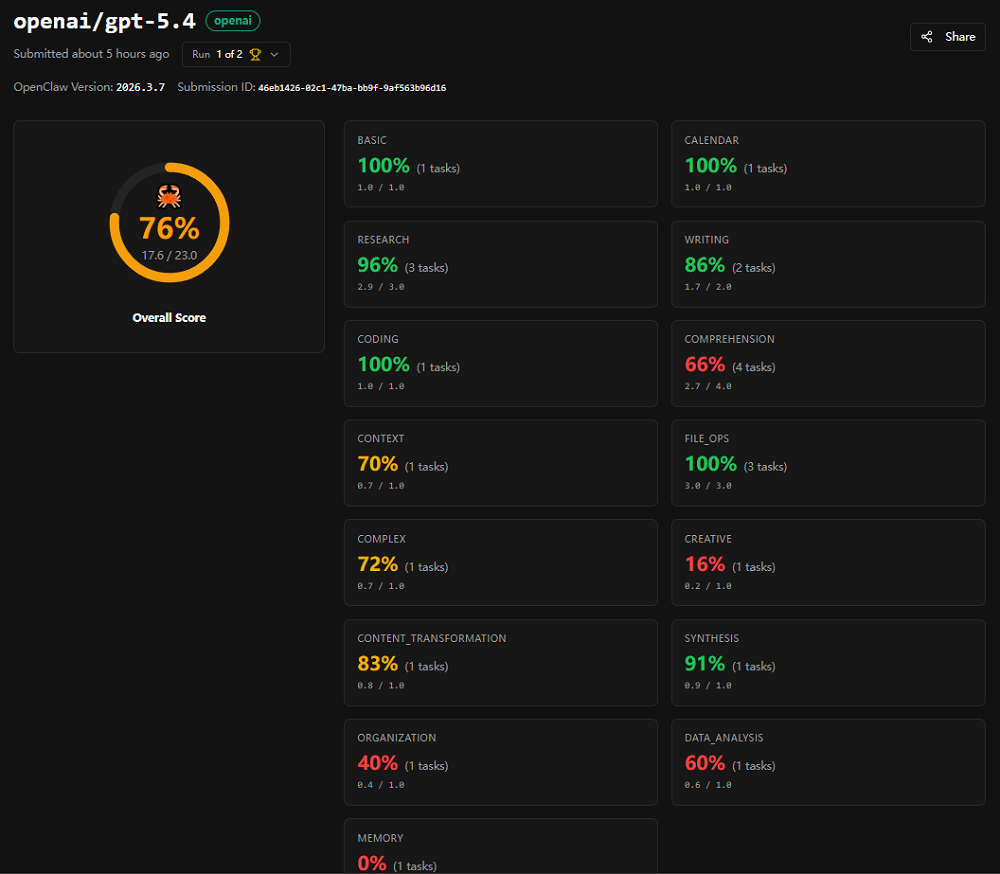Open the CALENDAR category card
The height and width of the screenshot is (874, 1000).
click(x=827, y=164)
